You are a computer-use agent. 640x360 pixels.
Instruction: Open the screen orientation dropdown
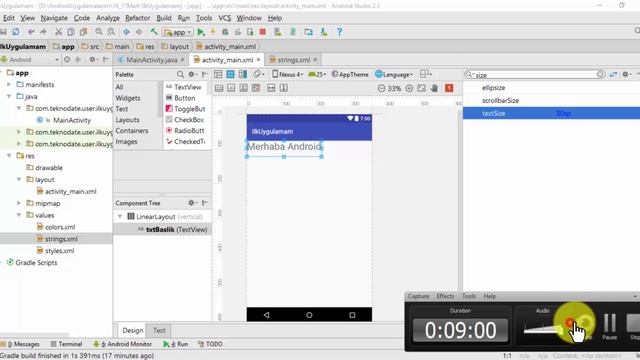[258, 74]
